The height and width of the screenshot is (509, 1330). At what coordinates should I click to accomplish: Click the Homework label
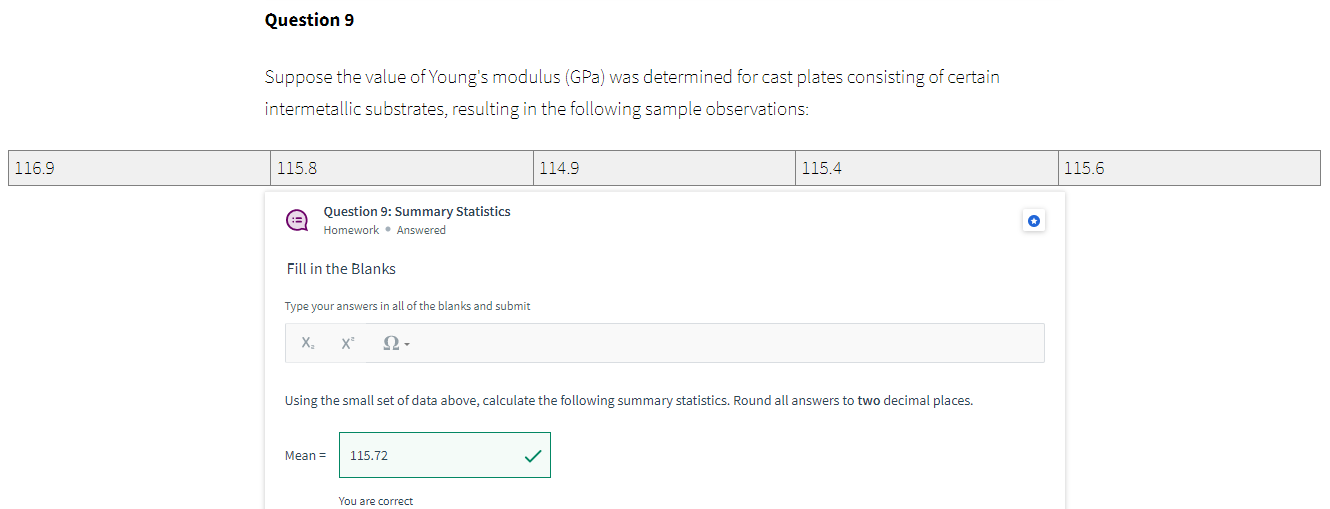pos(351,230)
